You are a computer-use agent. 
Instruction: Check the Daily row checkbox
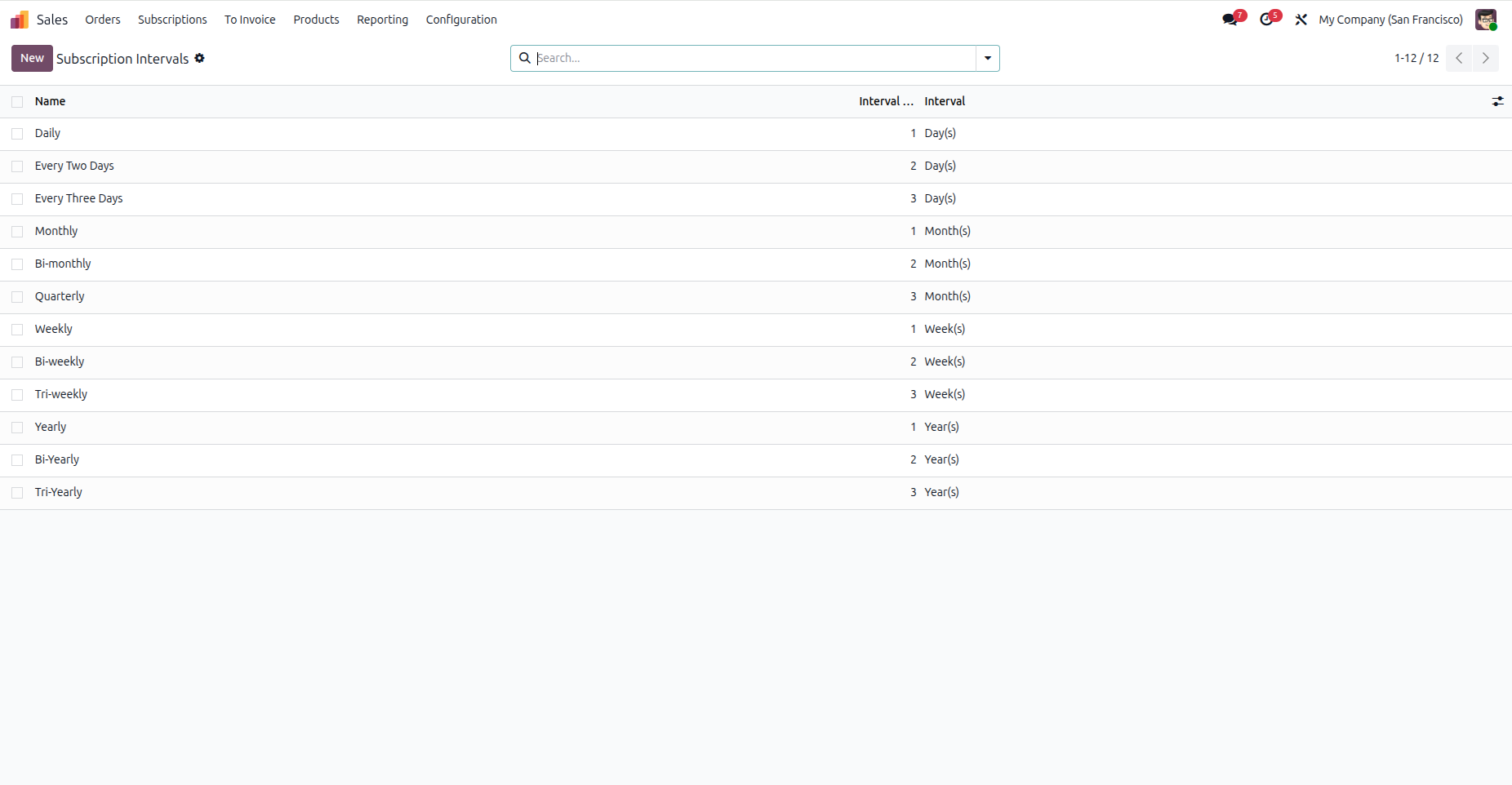coord(17,134)
